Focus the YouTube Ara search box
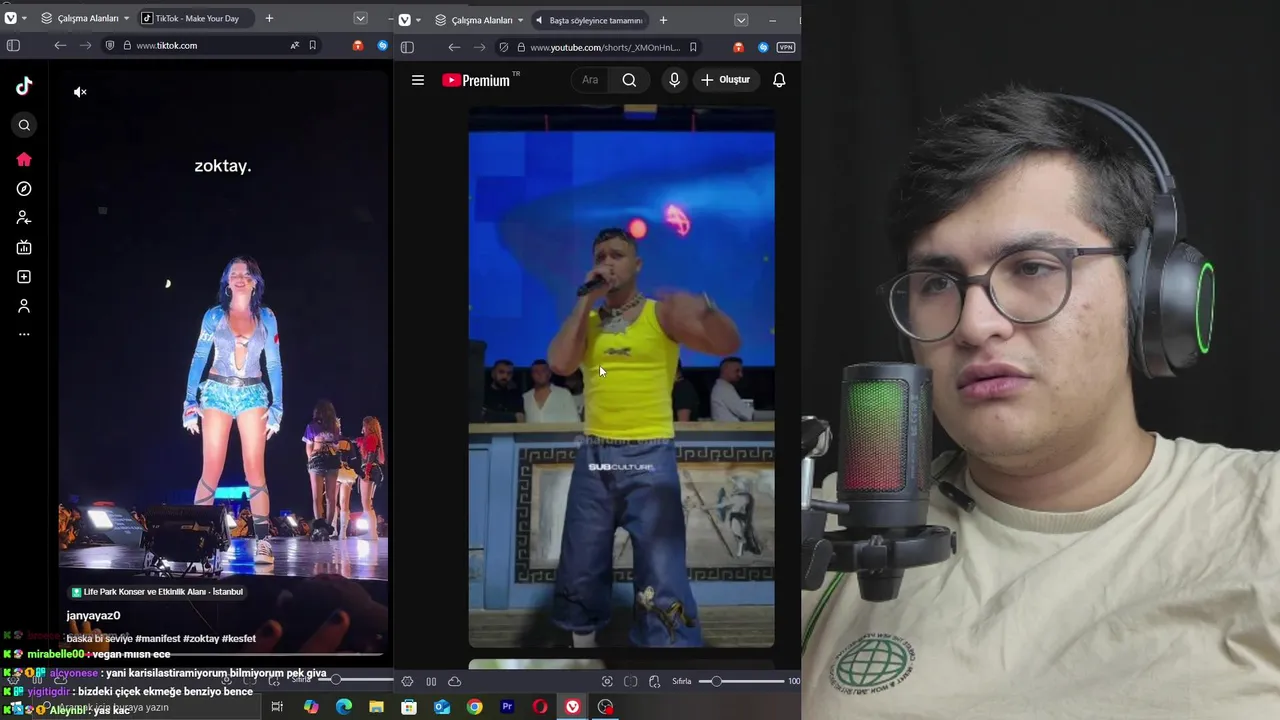The width and height of the screenshot is (1280, 720). (x=590, y=80)
